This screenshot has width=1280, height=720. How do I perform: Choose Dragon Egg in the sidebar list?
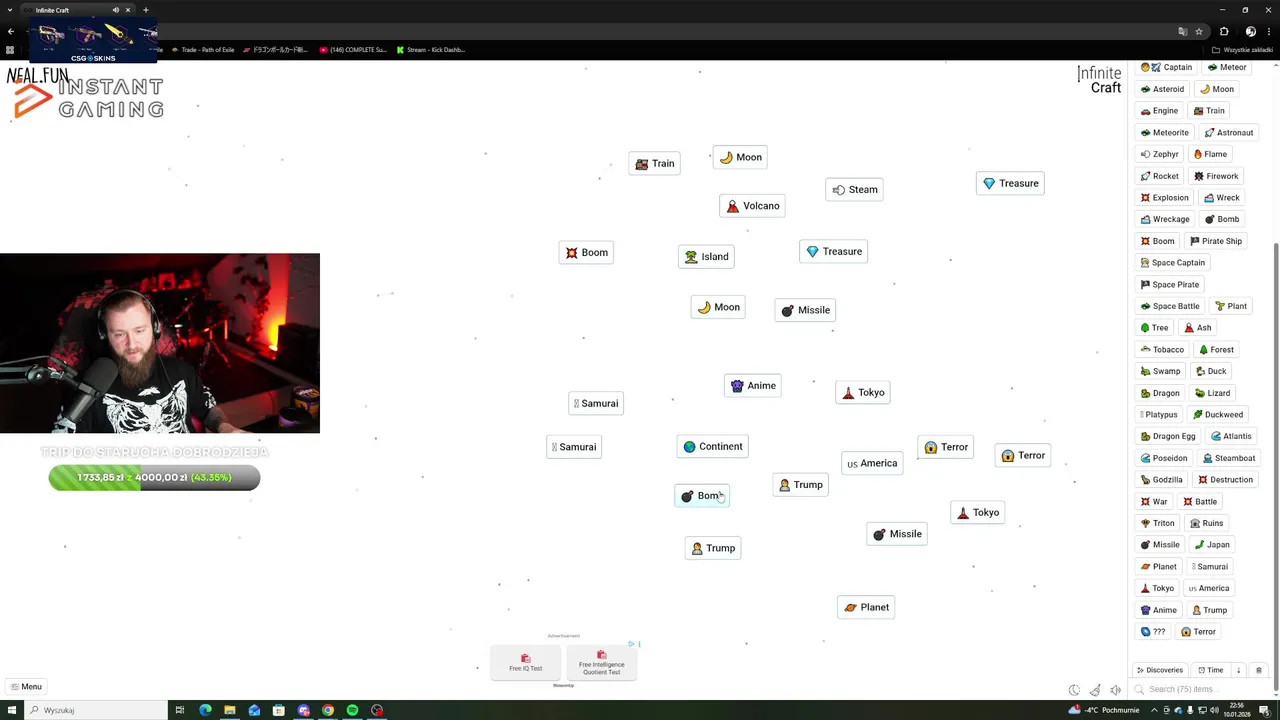(x=1168, y=436)
